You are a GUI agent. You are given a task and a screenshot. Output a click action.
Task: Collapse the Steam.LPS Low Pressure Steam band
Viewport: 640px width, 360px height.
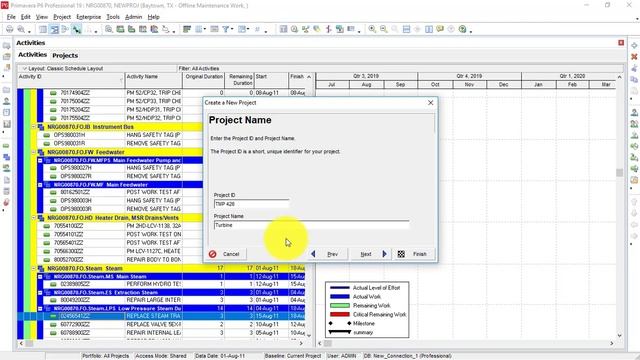click(40, 309)
